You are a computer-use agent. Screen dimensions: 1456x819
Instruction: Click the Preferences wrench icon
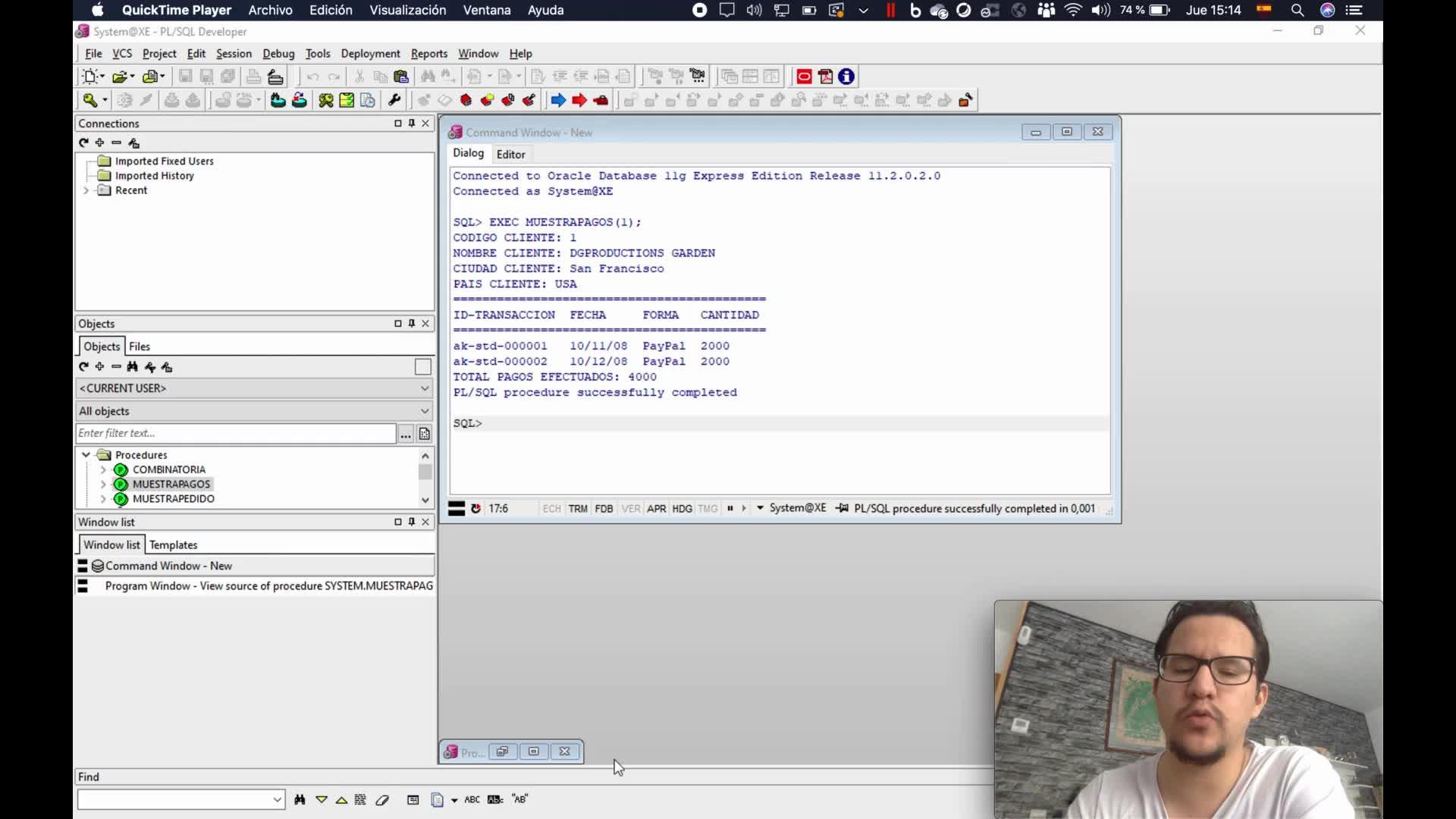[x=394, y=100]
